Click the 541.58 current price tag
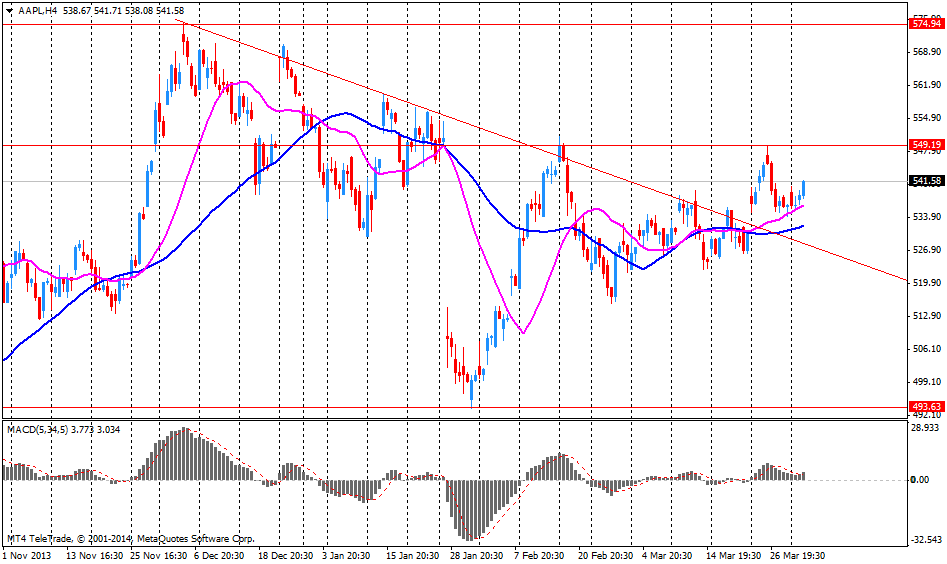 pyautogui.click(x=926, y=181)
